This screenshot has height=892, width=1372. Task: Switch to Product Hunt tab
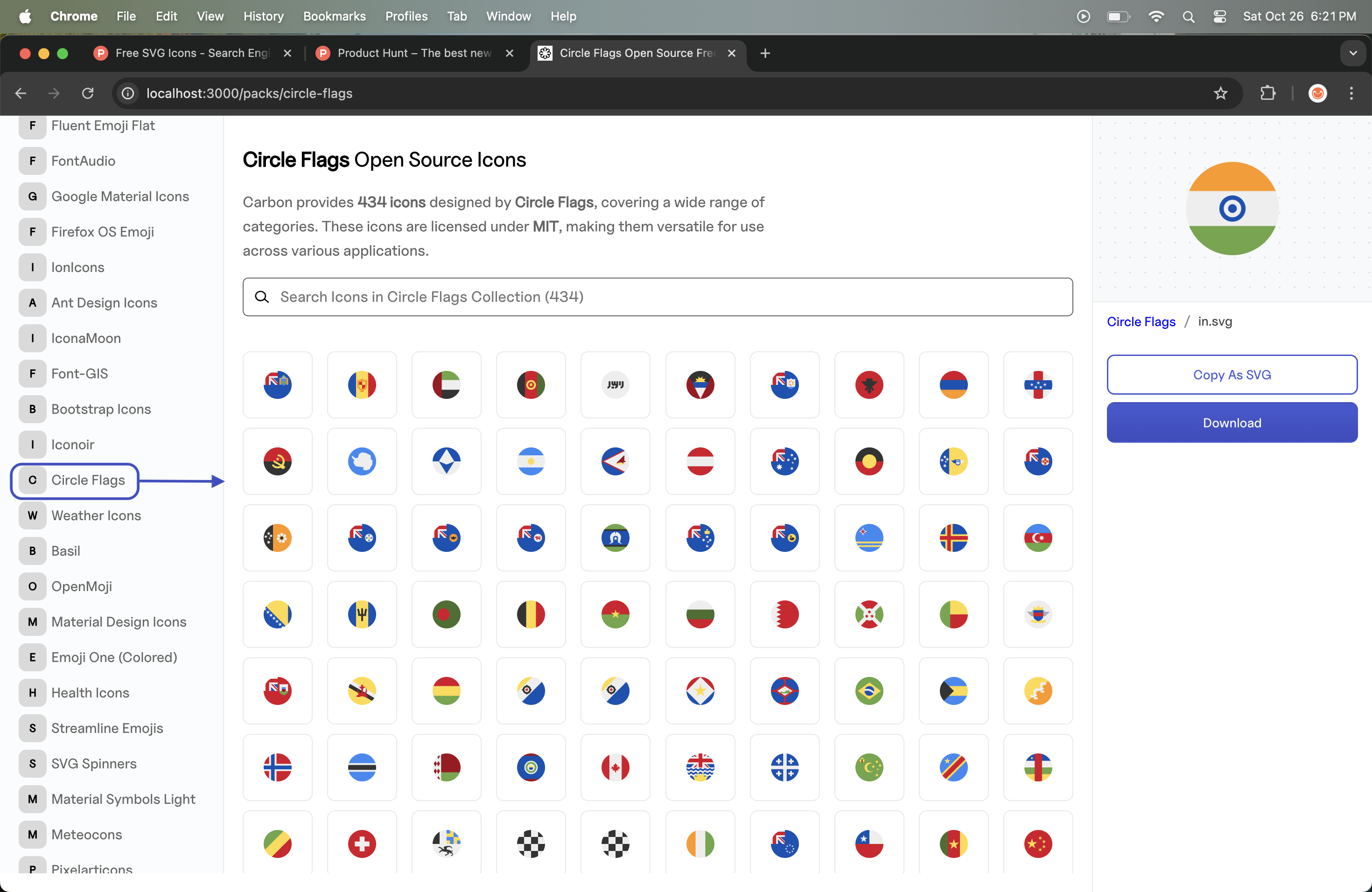414,53
